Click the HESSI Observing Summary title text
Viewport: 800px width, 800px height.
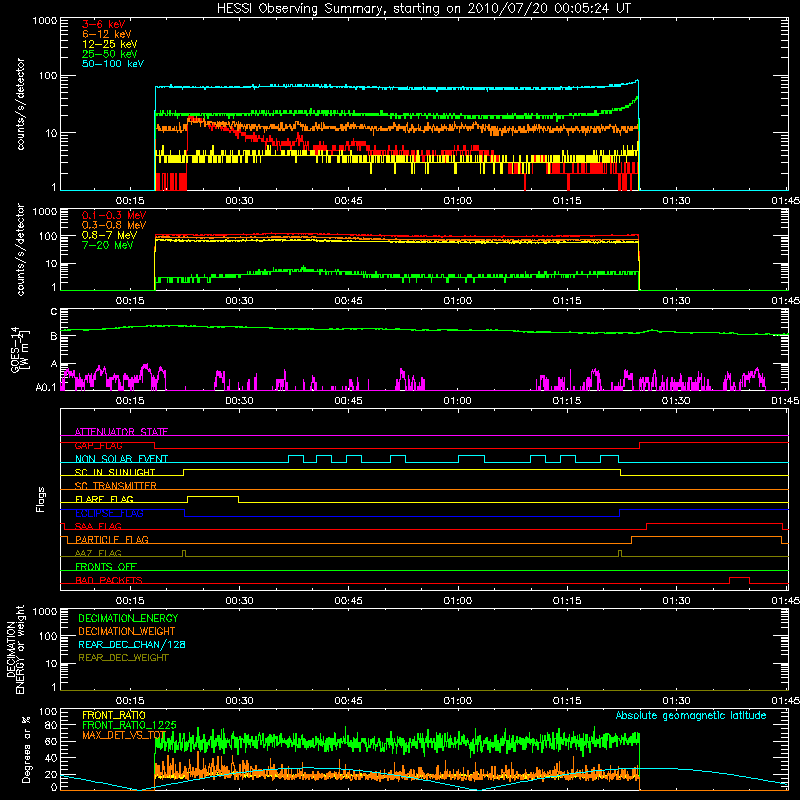click(x=424, y=9)
